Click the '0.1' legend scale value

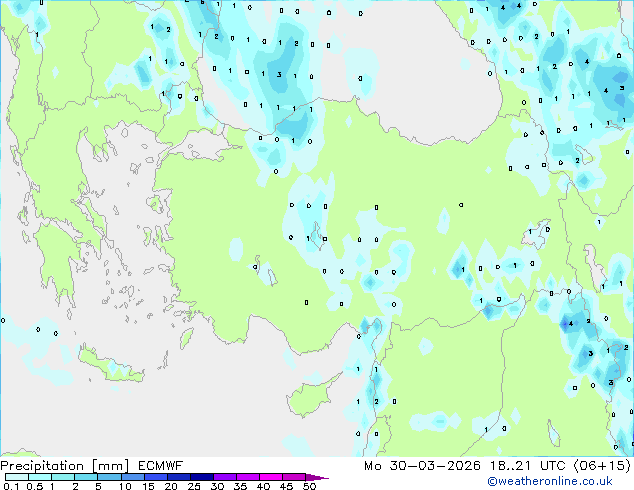pos(11,486)
